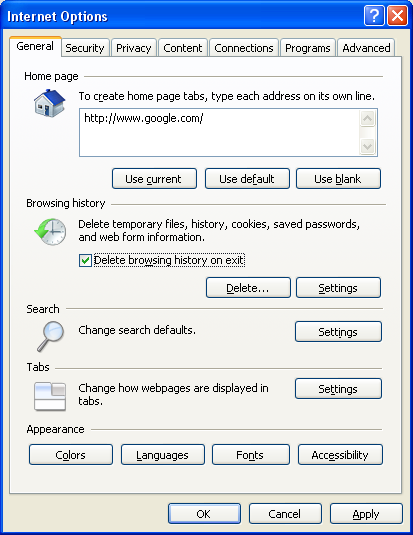Open the Privacy tab

pyautogui.click(x=133, y=48)
